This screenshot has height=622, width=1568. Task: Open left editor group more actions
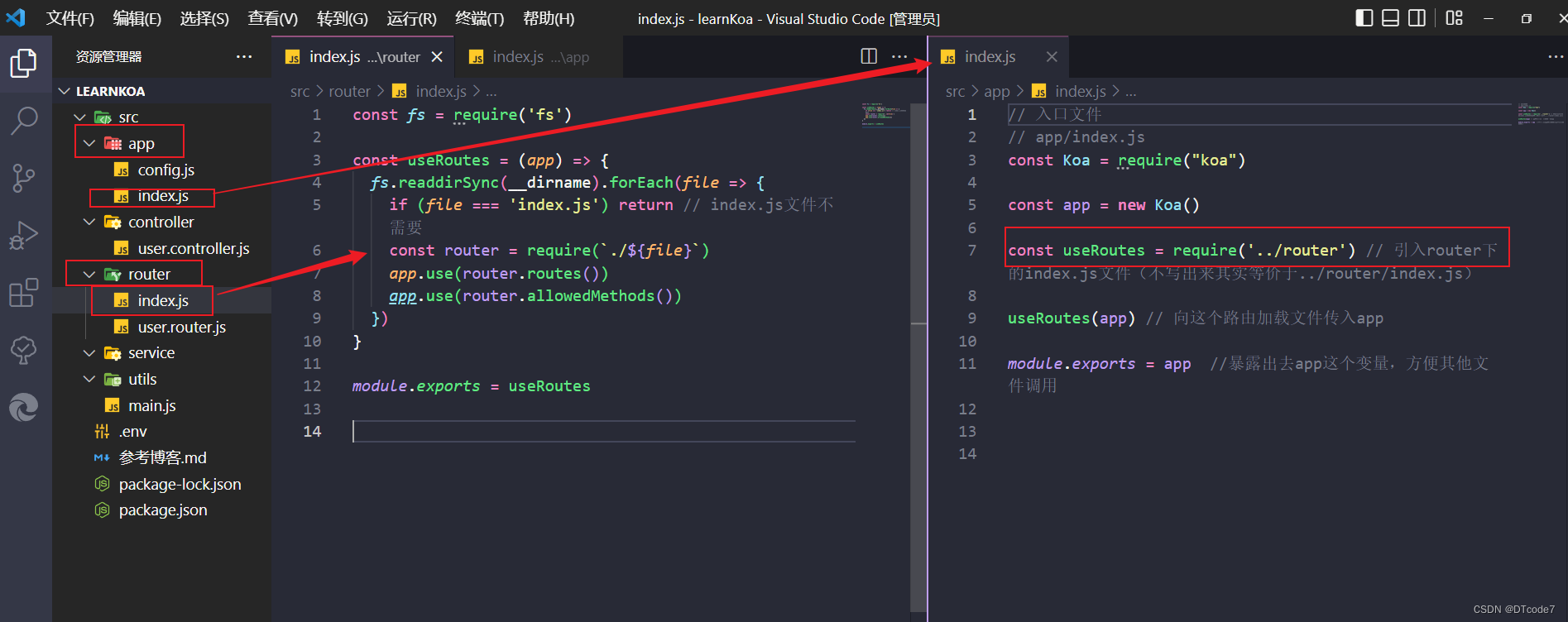[x=899, y=56]
